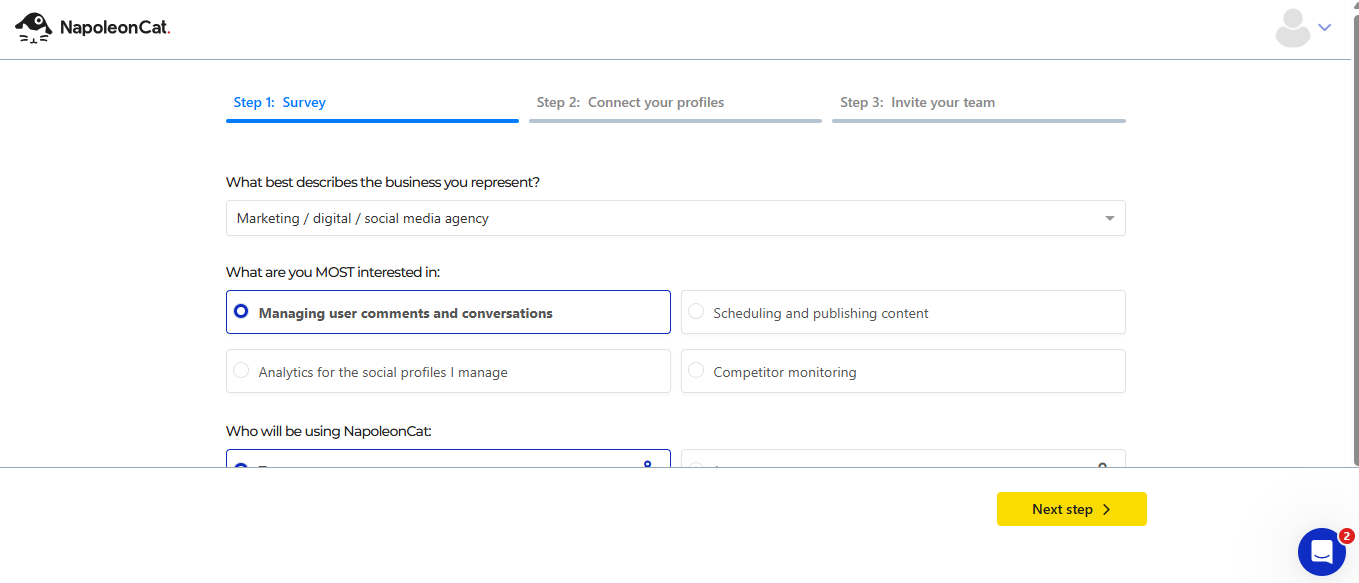Open the chat support bubble icon
This screenshot has height=583, width=1359.
[x=1321, y=551]
